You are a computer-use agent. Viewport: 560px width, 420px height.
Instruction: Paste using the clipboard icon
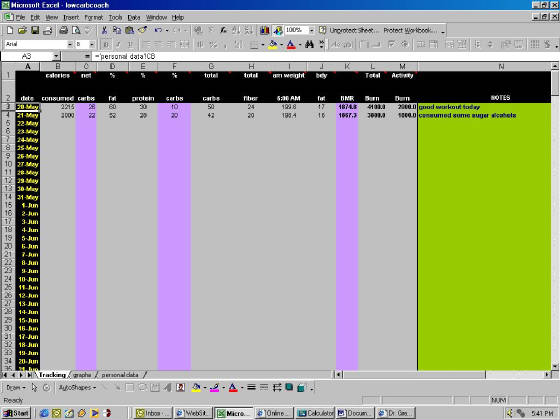(x=129, y=31)
